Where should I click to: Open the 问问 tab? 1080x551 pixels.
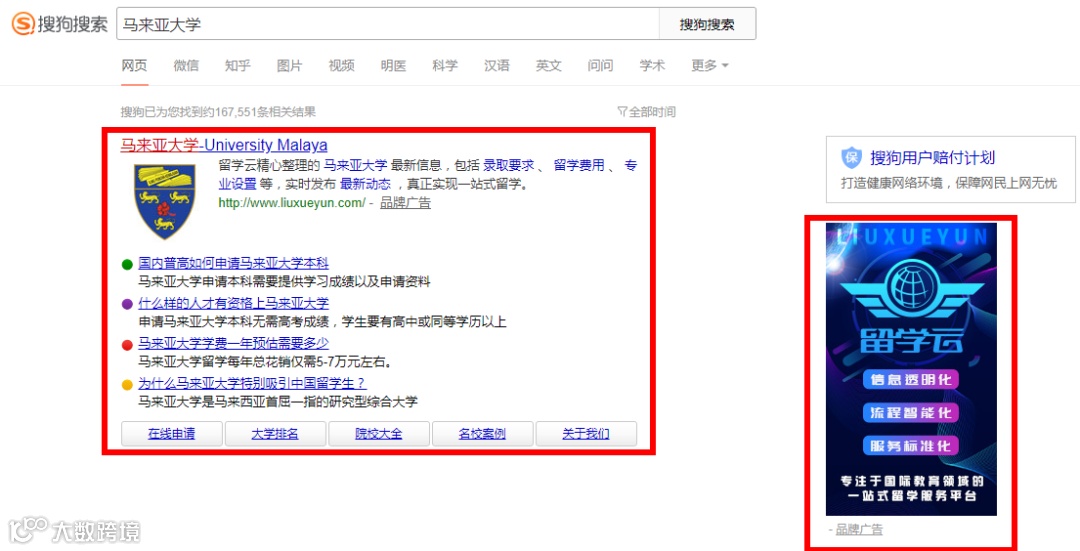point(600,65)
